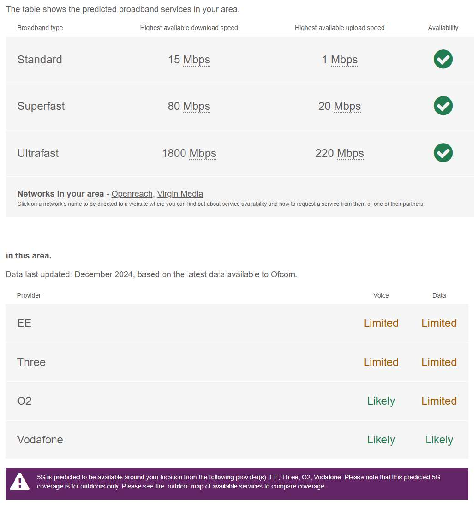Click the warning triangle in the purple banner

20,482
